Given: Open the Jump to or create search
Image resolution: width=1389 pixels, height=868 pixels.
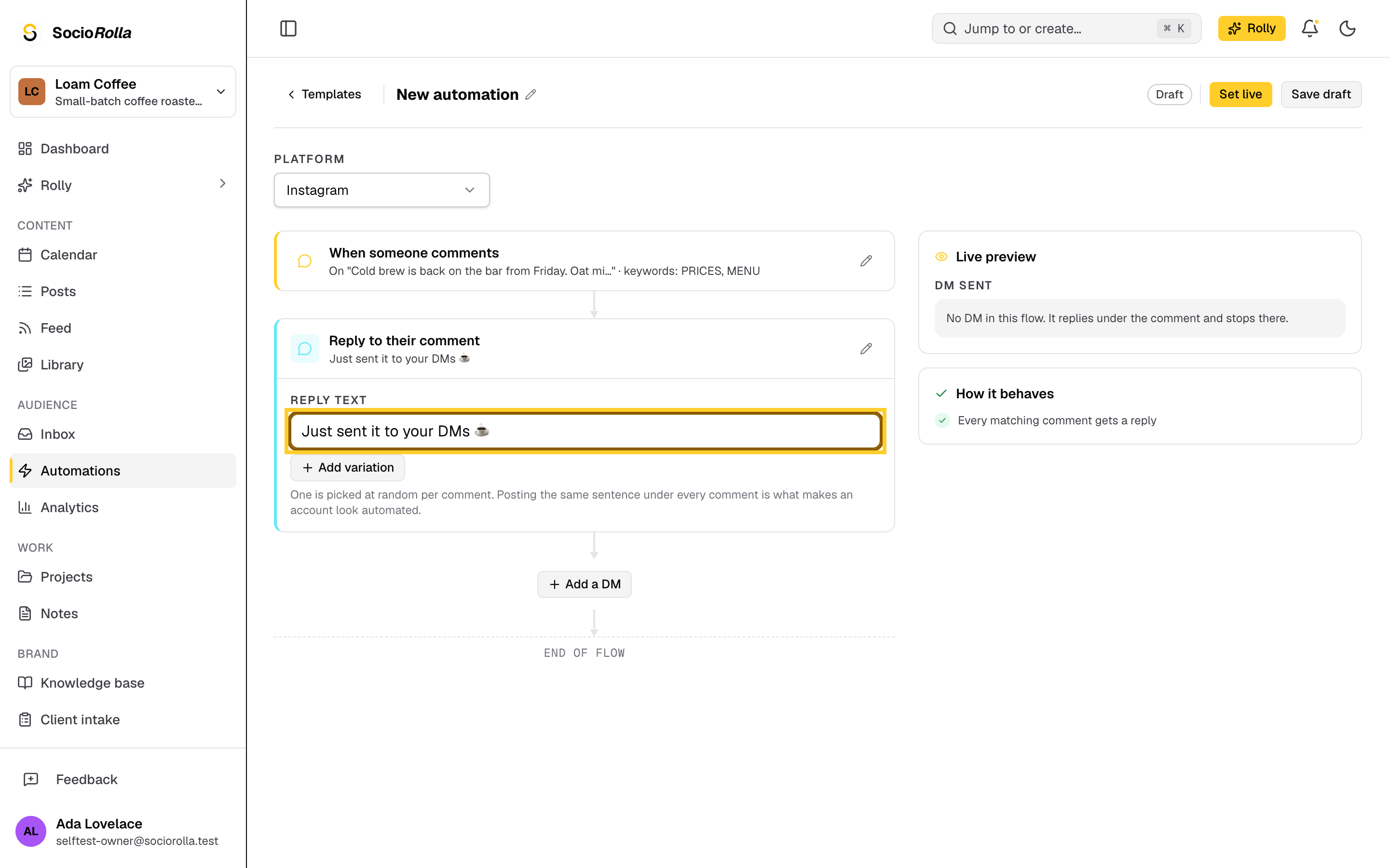Looking at the screenshot, I should pyautogui.click(x=1066, y=29).
